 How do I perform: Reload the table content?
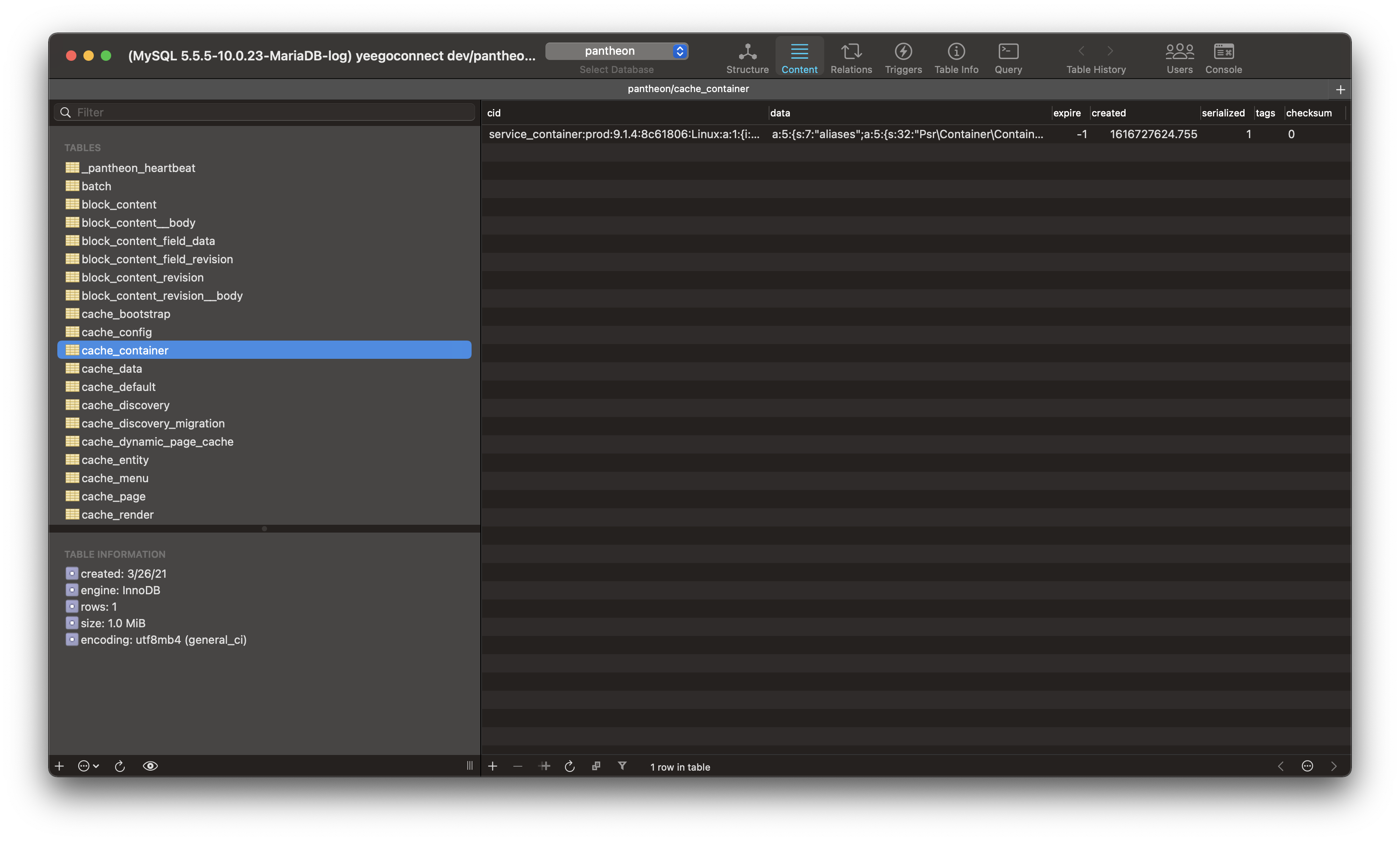pyautogui.click(x=570, y=765)
